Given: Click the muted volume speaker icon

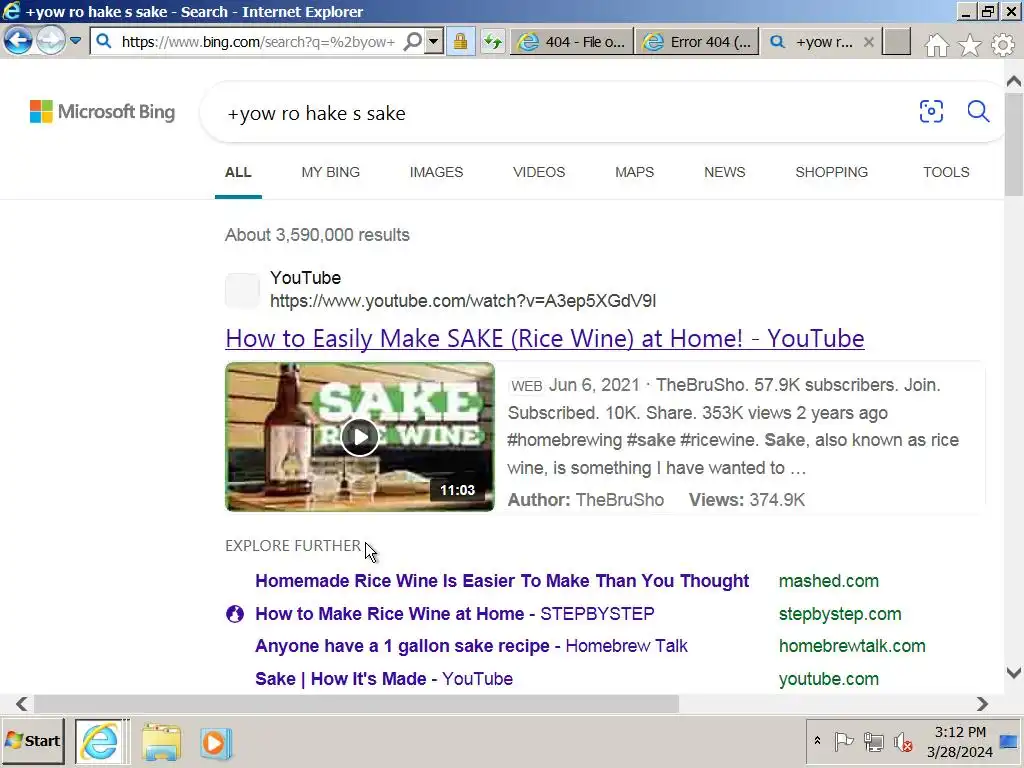Looking at the screenshot, I should click(903, 742).
